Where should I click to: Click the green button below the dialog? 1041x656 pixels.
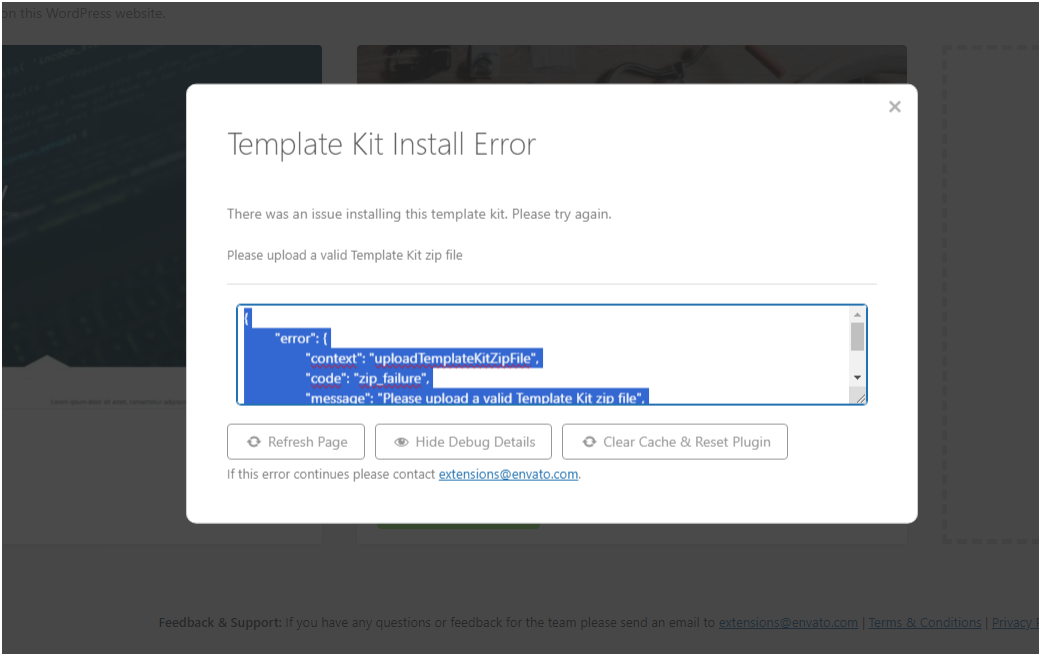[x=458, y=526]
